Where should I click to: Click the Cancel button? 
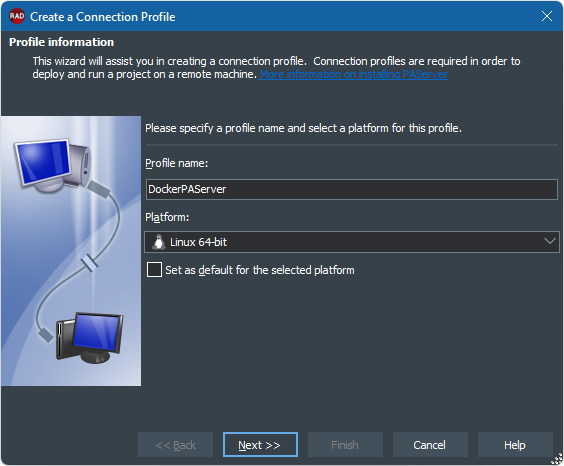[x=430, y=445]
